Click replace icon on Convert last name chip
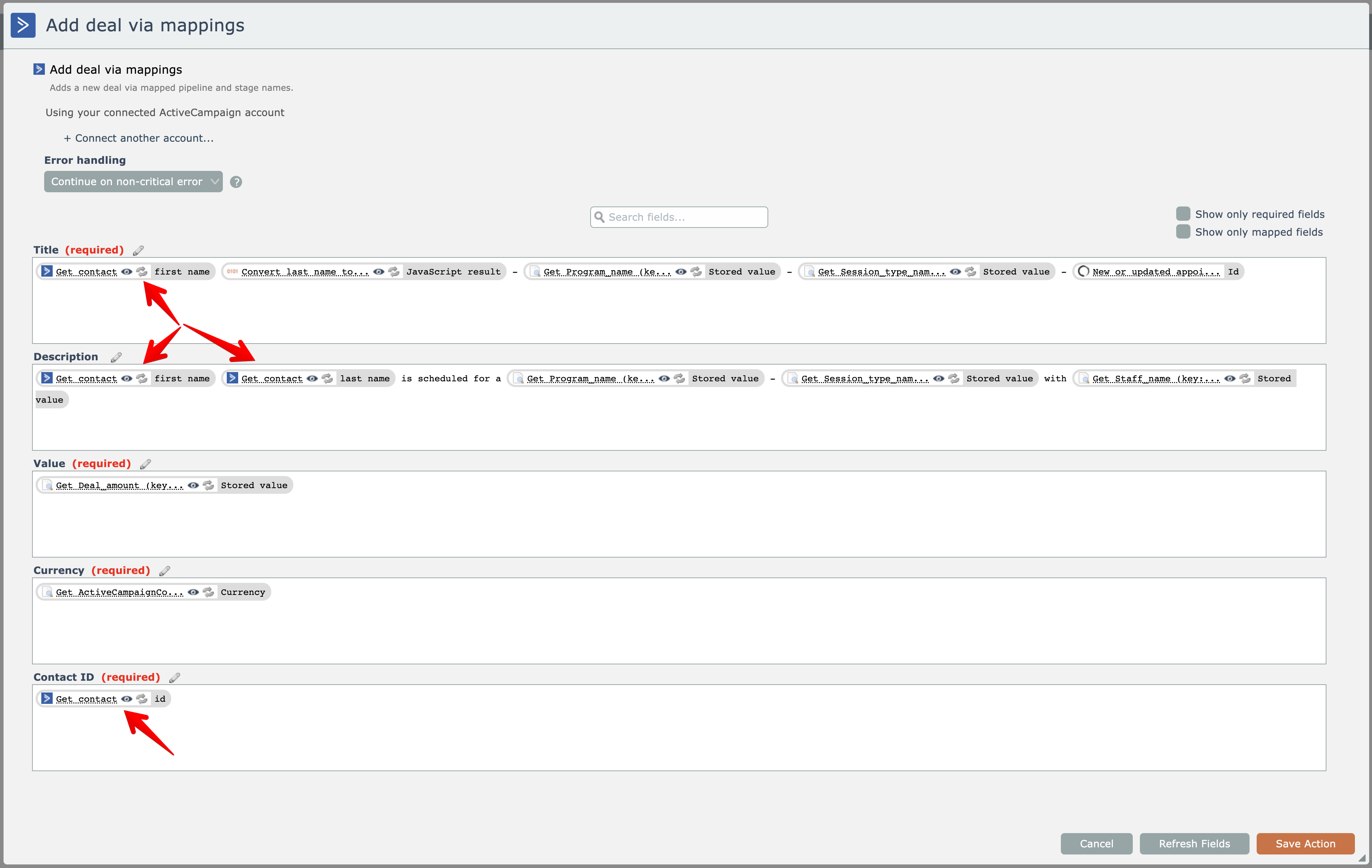Screen dimensions: 1372x868 pyautogui.click(x=394, y=272)
